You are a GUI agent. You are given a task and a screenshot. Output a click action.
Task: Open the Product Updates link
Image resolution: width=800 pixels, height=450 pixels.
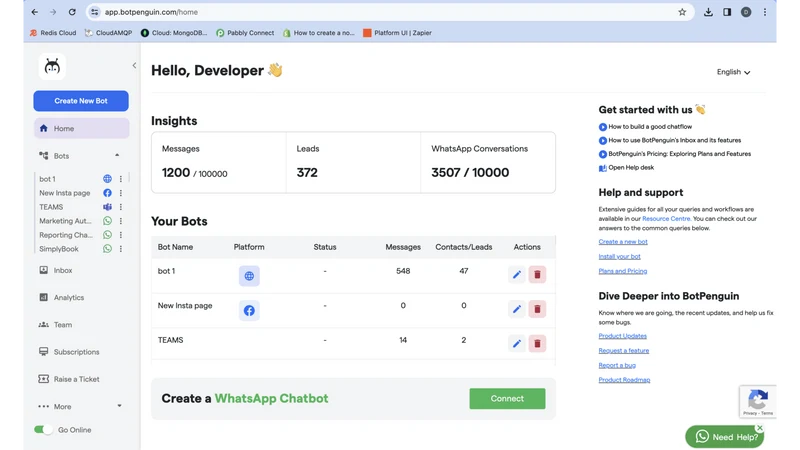622,336
